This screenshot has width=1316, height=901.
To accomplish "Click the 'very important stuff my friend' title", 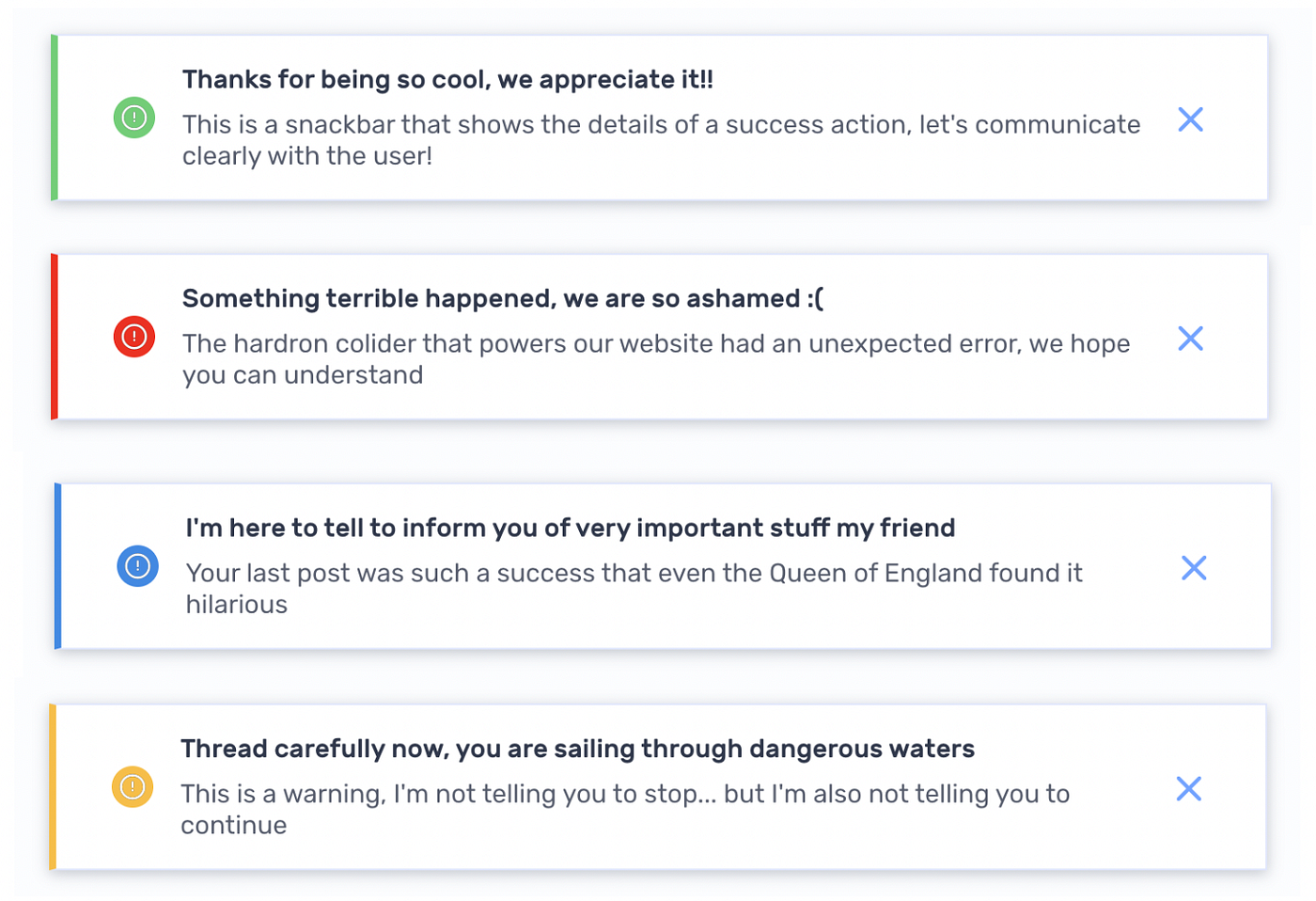I will (x=569, y=528).
